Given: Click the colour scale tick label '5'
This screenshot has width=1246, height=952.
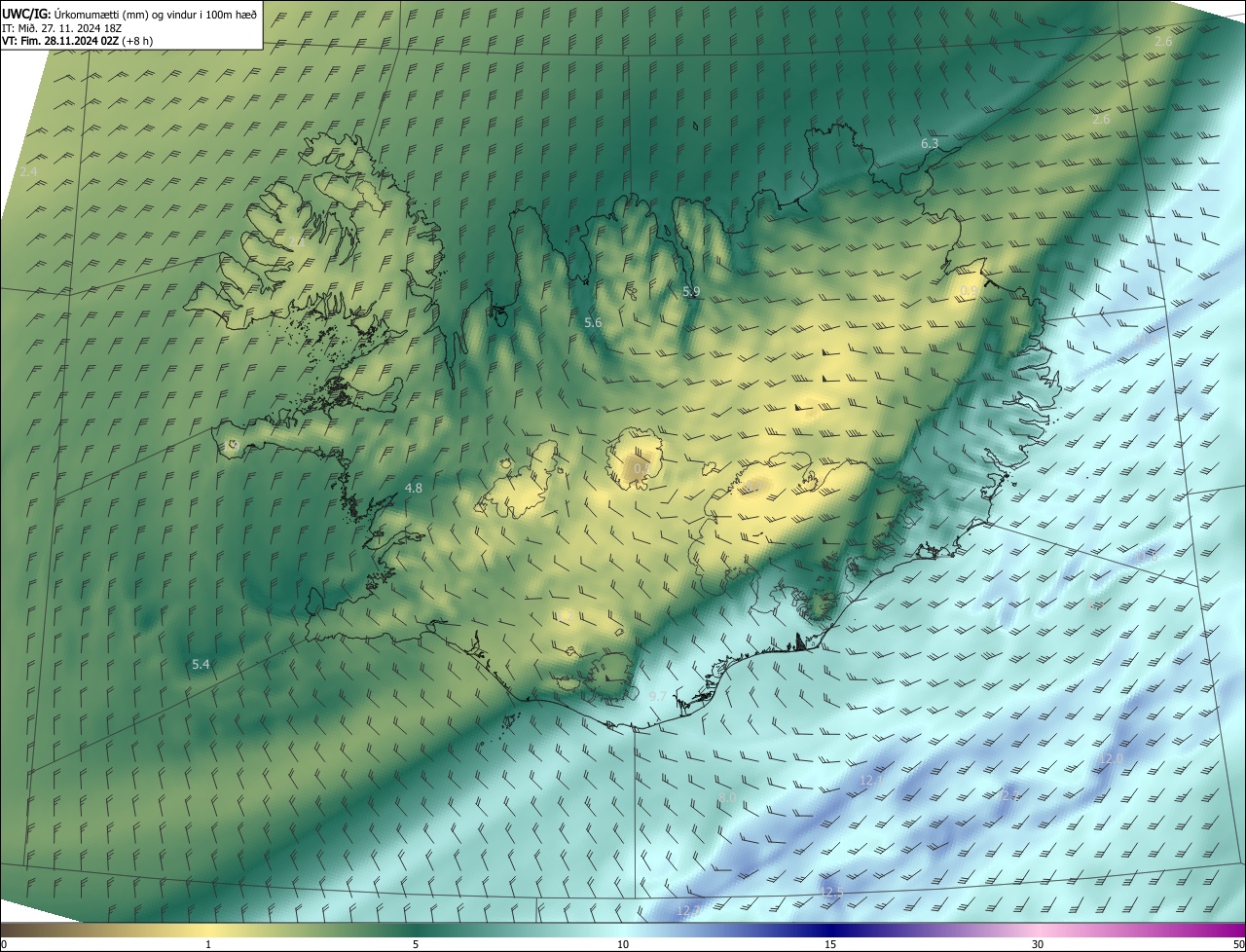Looking at the screenshot, I should [416, 944].
